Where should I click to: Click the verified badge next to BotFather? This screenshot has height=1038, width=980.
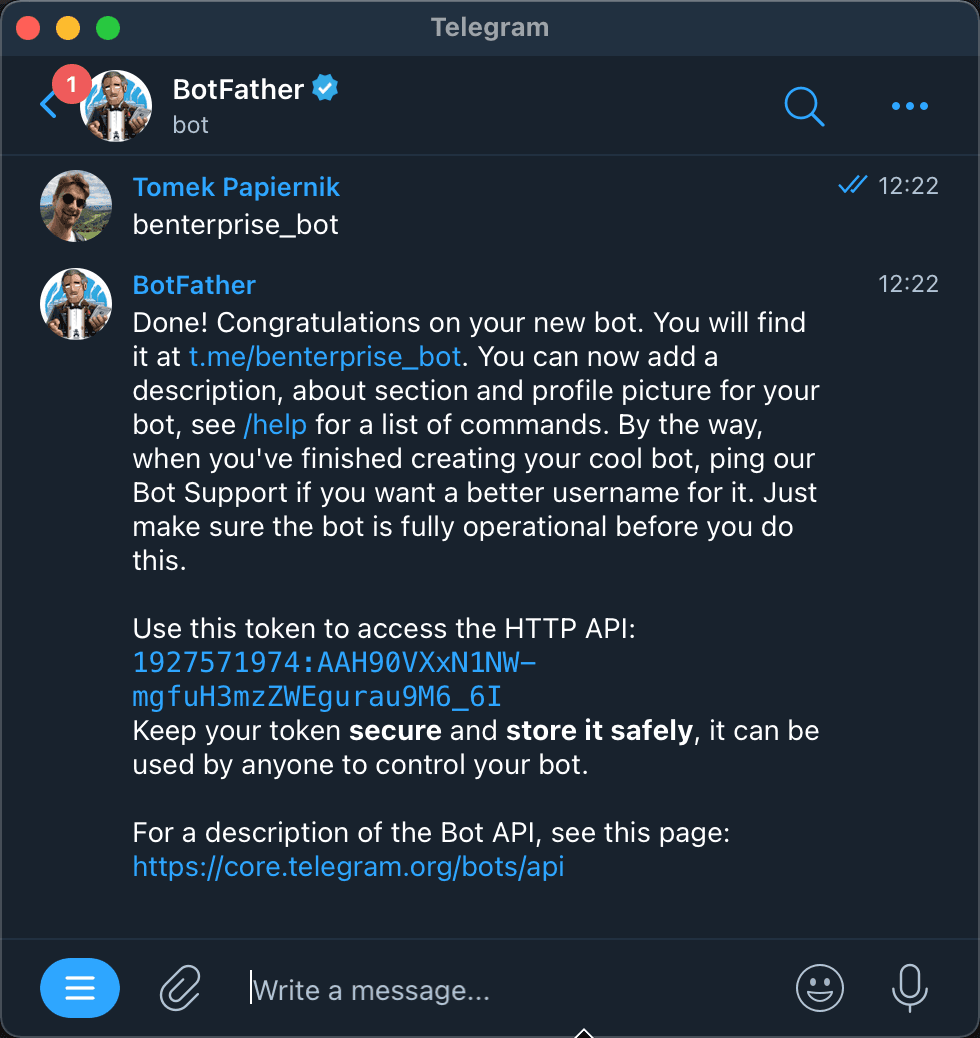326,89
